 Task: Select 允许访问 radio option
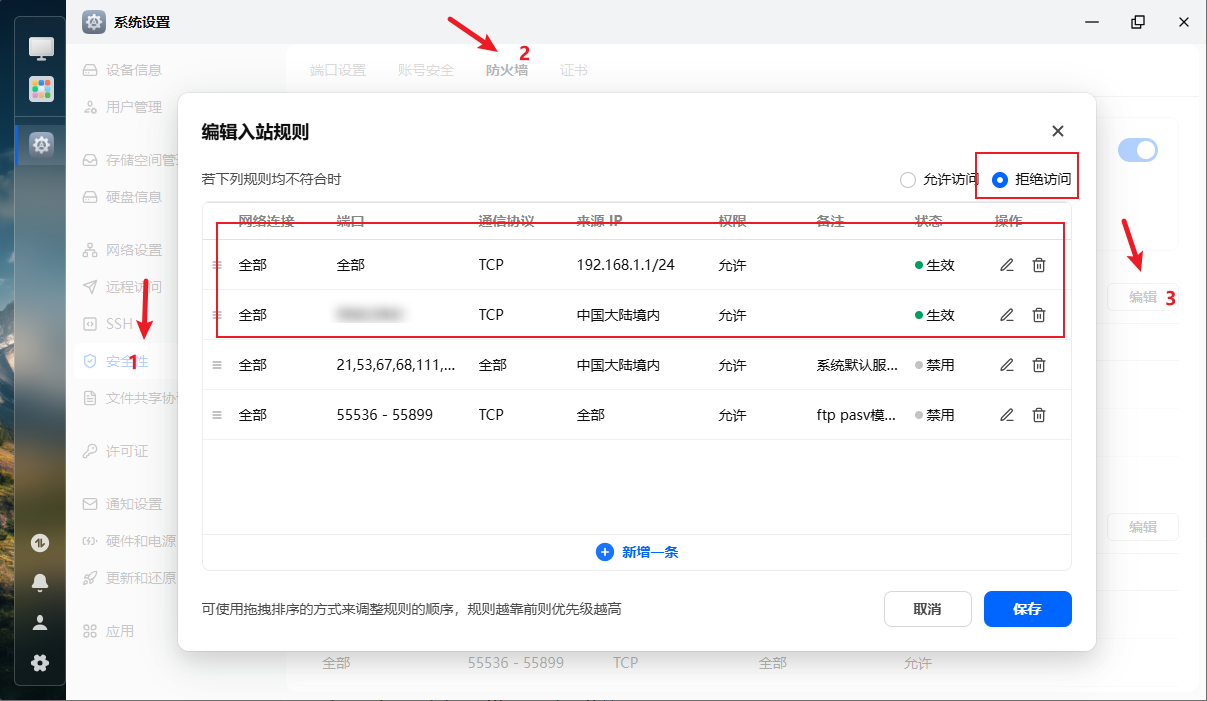[x=908, y=180]
